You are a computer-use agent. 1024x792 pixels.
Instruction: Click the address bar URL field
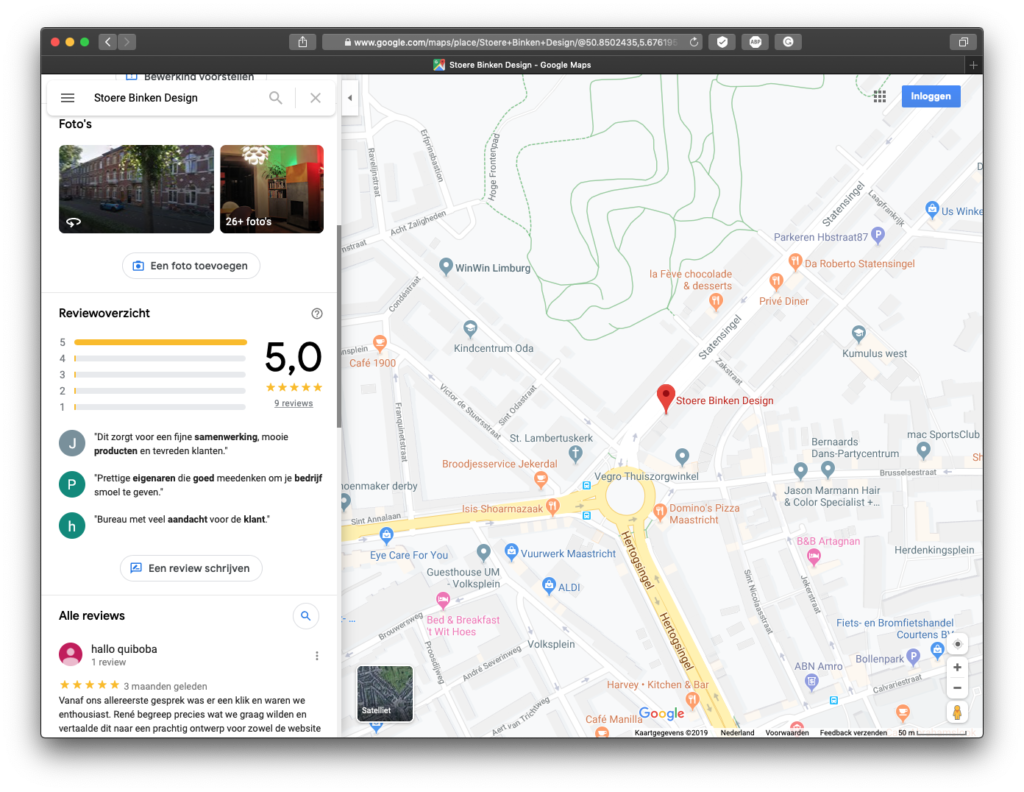click(x=513, y=42)
